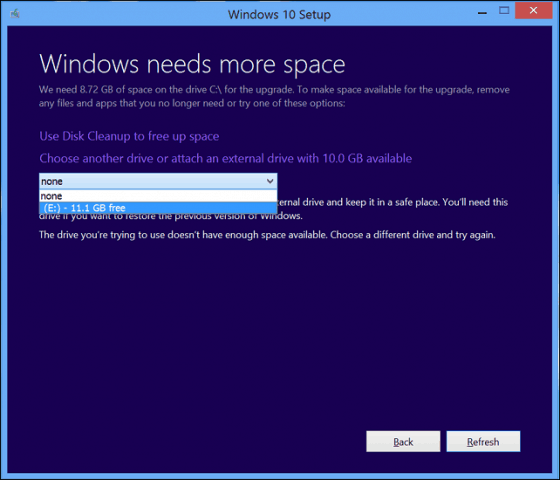Image resolution: width=560 pixels, height=480 pixels.
Task: Select the none option in the drive list
Action: pyautogui.click(x=158, y=196)
